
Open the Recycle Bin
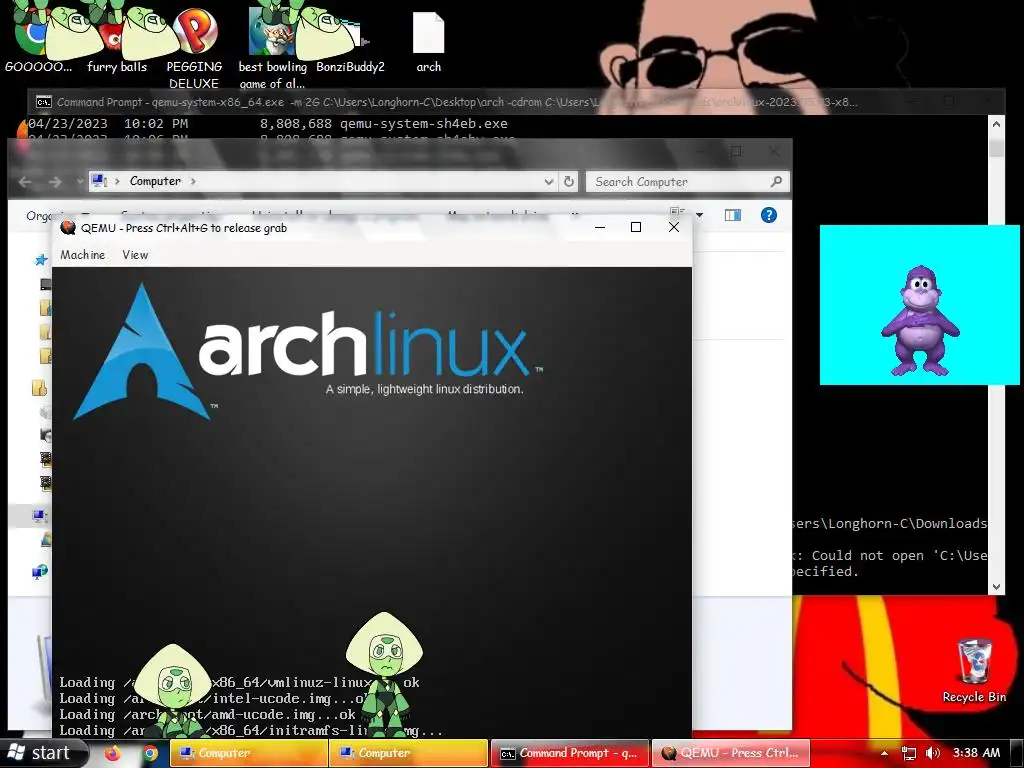974,671
